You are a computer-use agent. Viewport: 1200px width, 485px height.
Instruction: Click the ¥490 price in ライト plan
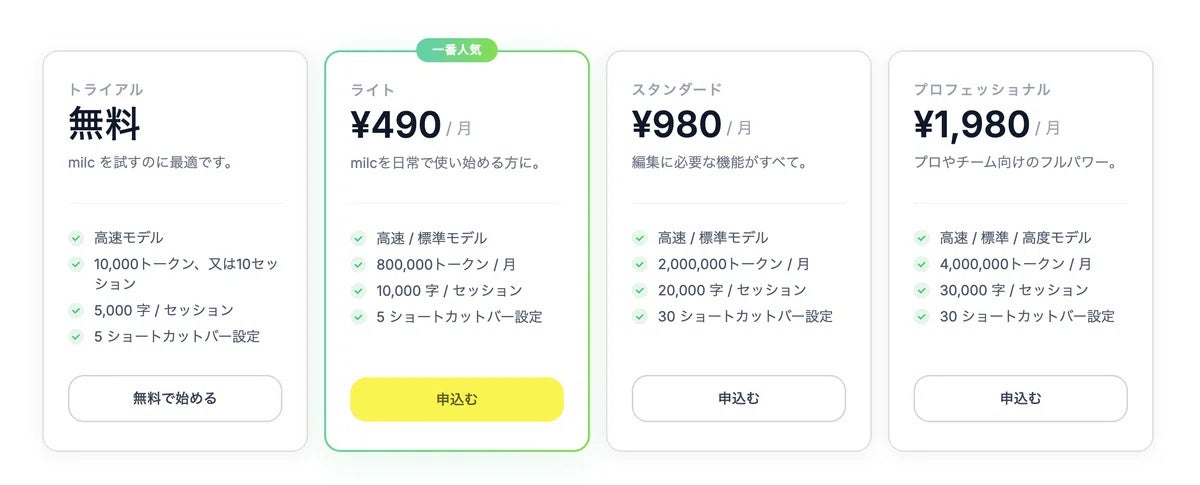coord(396,125)
